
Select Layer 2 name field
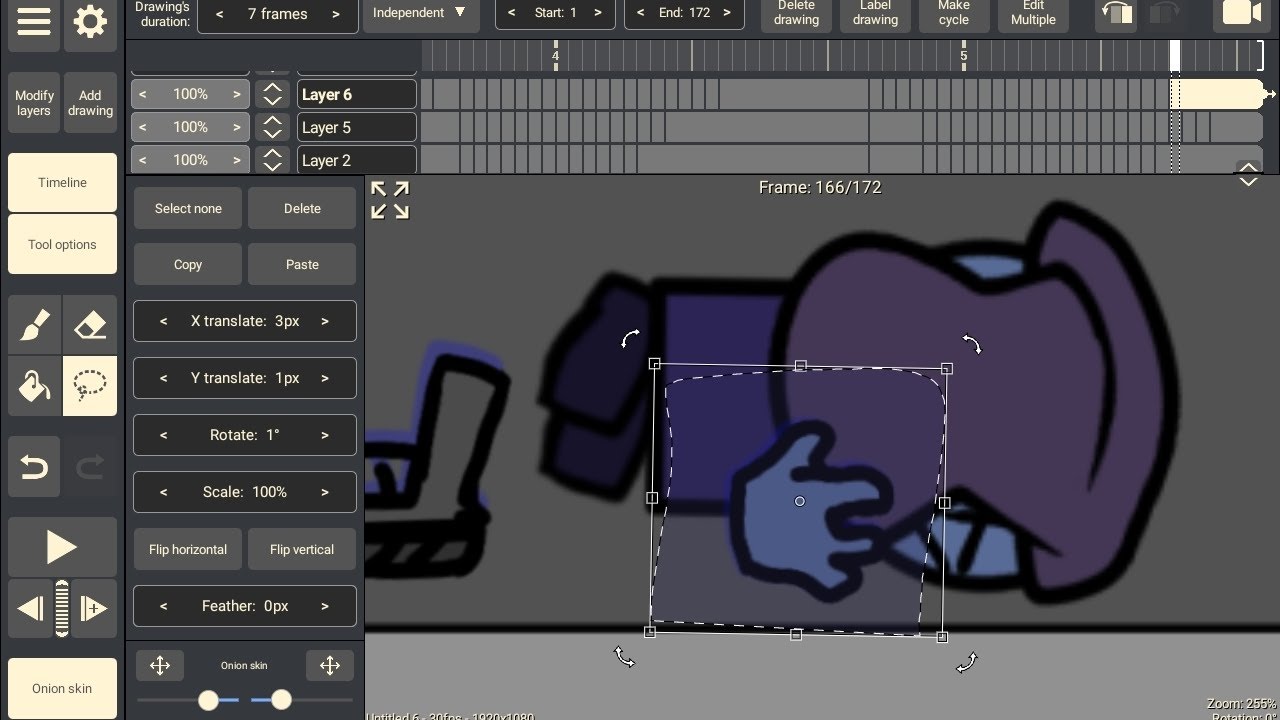[356, 160]
